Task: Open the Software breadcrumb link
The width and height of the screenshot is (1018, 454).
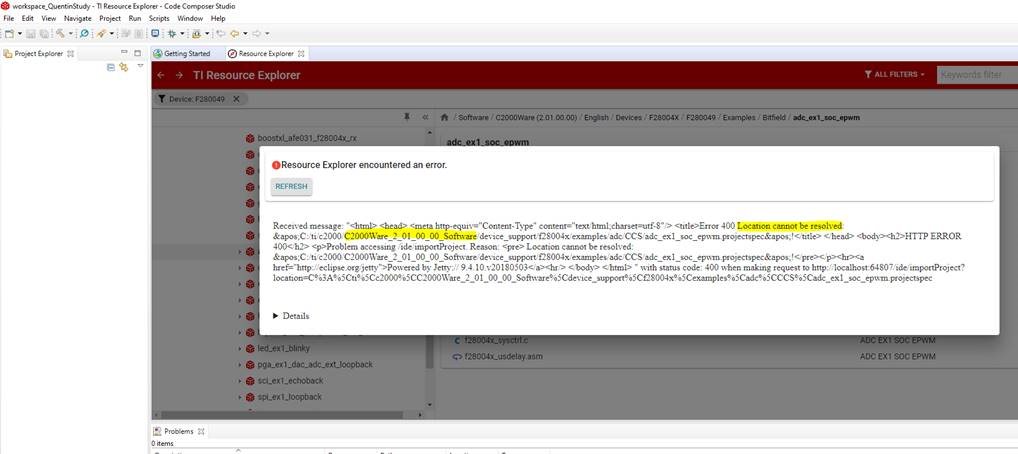Action: click(x=473, y=118)
